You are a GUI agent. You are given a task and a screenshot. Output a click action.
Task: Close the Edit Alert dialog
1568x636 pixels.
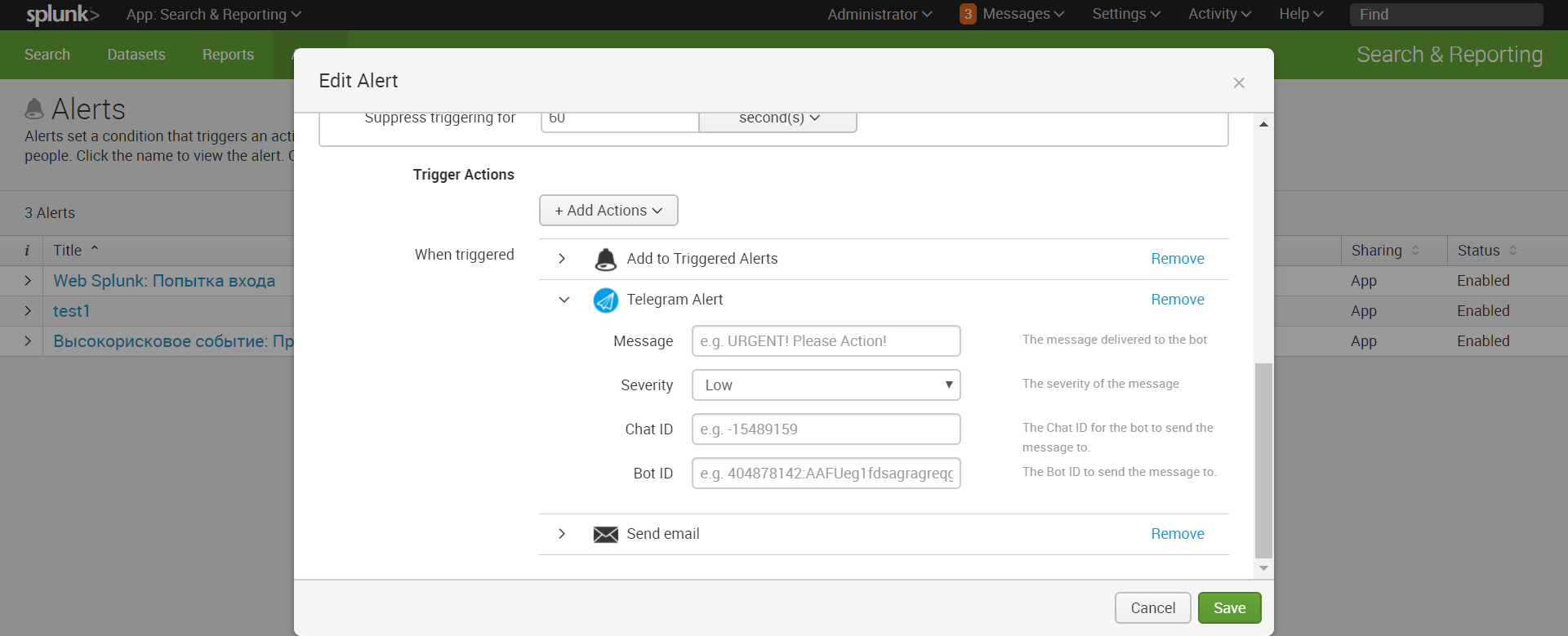click(1239, 82)
